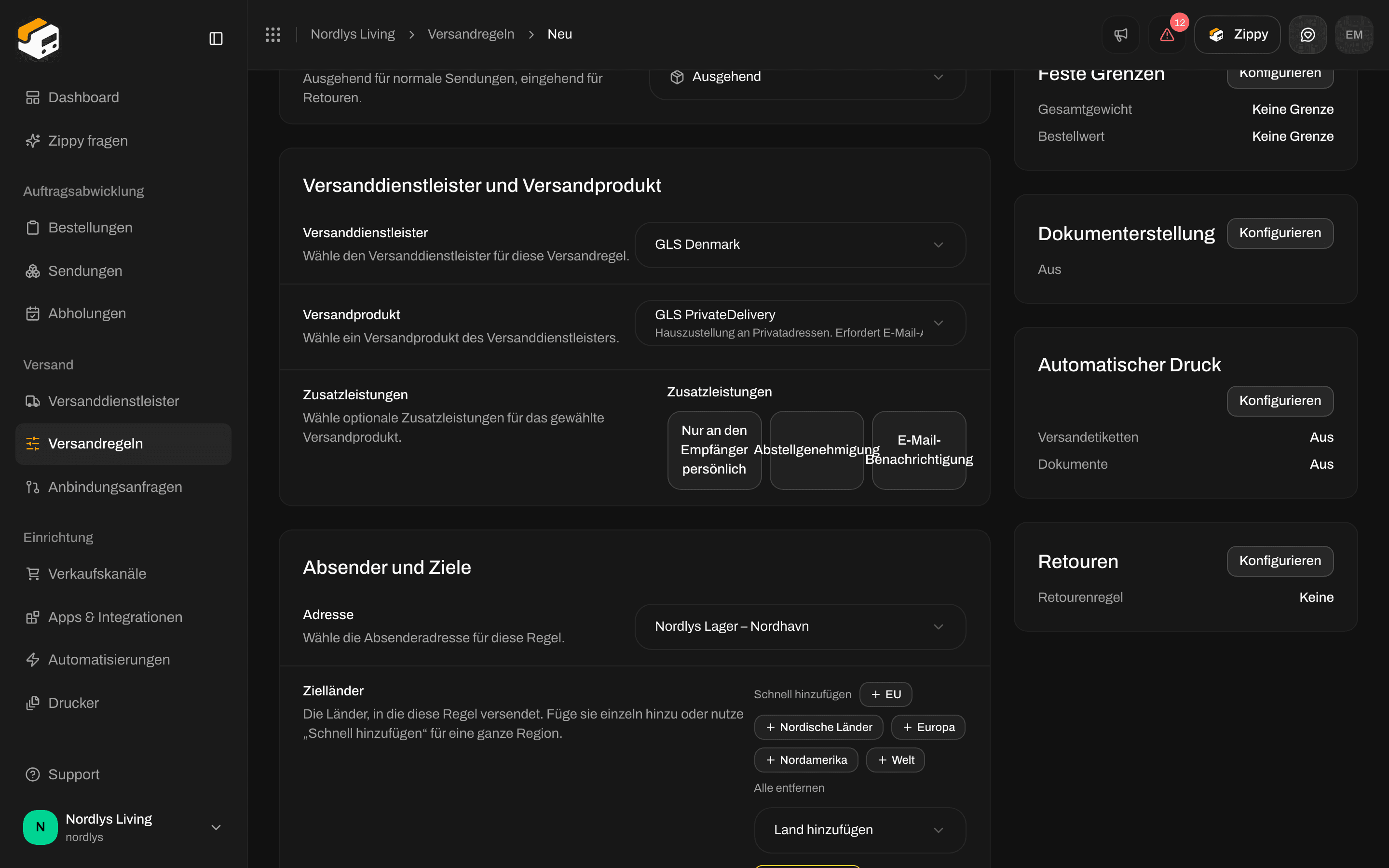
Task: View the alerts warning icon with badge
Action: pyautogui.click(x=1167, y=34)
